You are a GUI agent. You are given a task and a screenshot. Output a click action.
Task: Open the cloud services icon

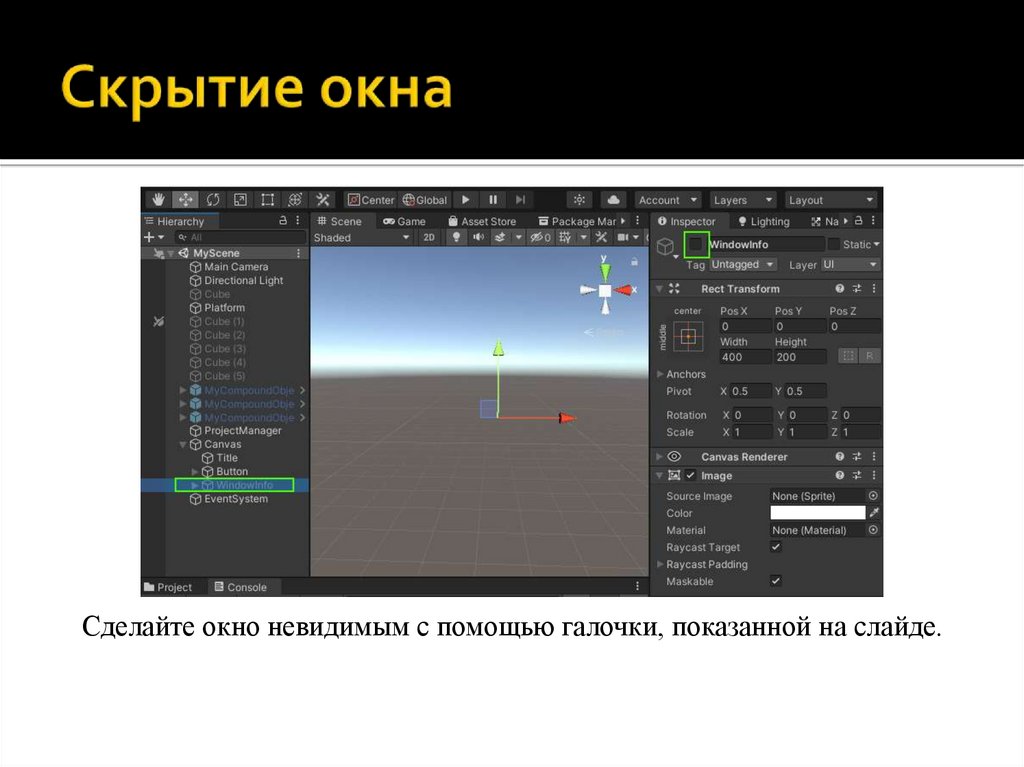click(613, 200)
